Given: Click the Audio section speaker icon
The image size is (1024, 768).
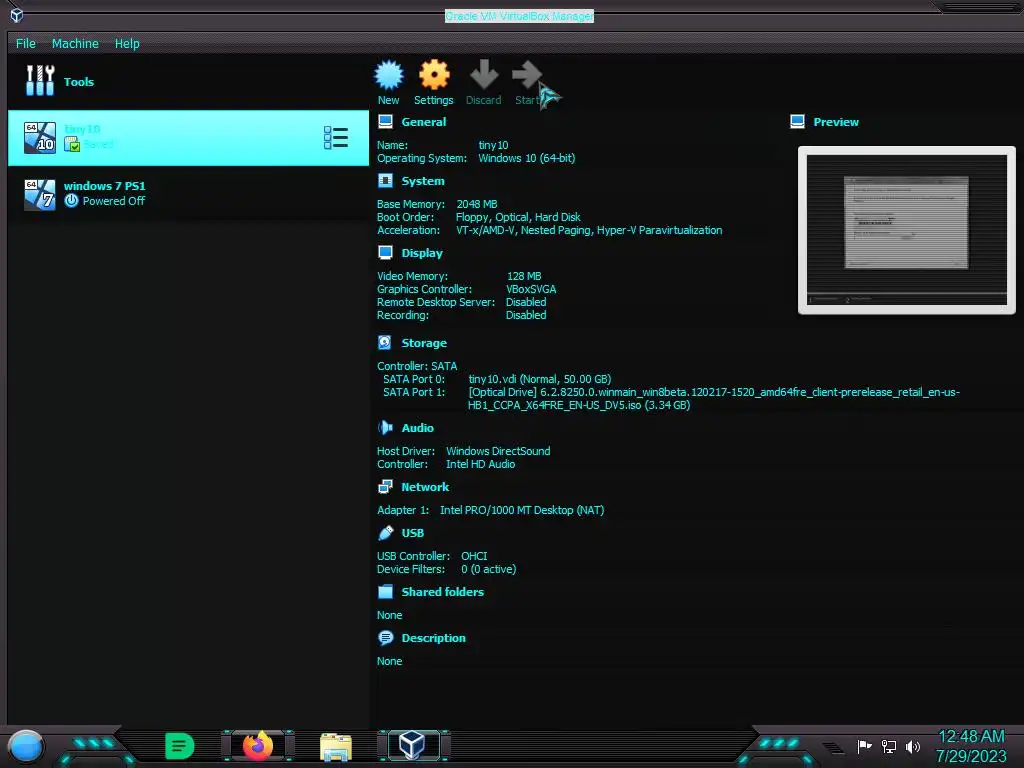Looking at the screenshot, I should pyautogui.click(x=385, y=428).
